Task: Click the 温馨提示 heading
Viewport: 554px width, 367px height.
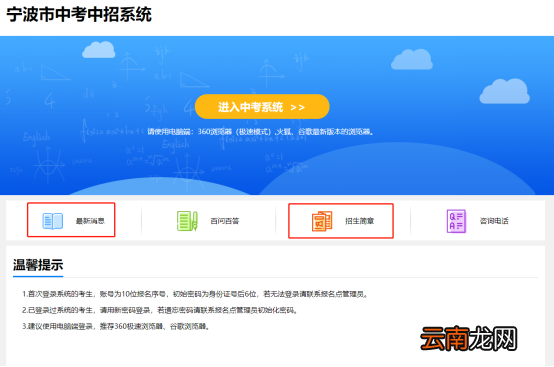Action: (x=38, y=265)
